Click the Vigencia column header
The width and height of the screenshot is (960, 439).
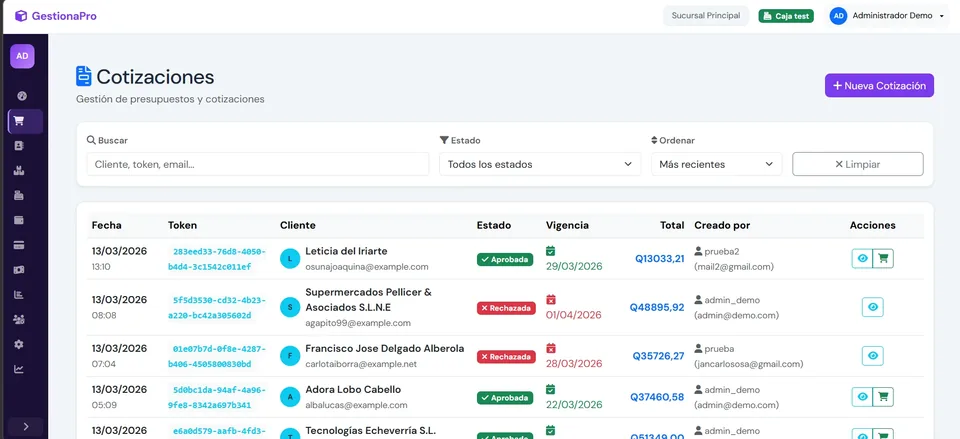(x=567, y=225)
